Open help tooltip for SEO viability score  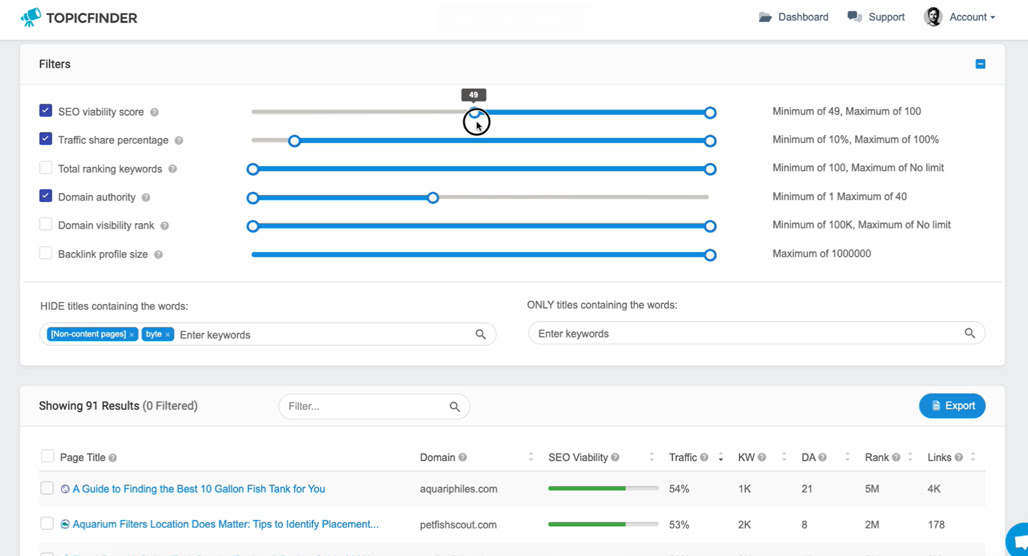click(154, 112)
